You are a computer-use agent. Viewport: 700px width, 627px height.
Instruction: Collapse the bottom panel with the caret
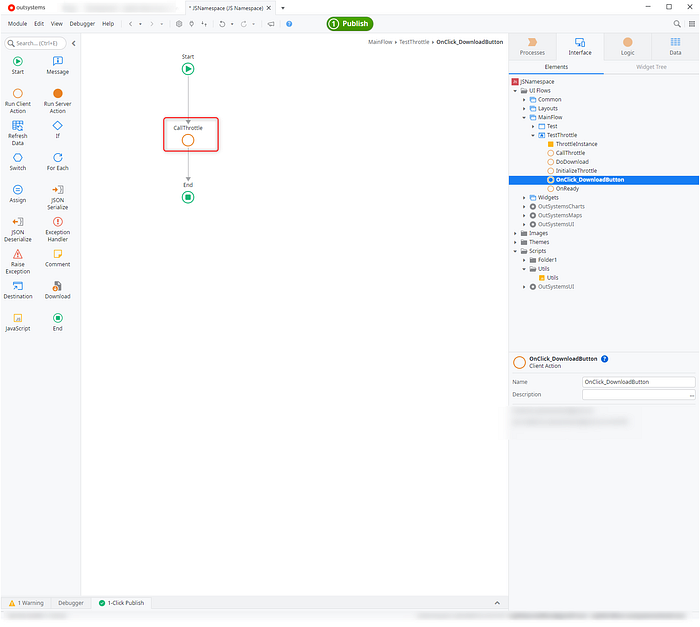497,603
